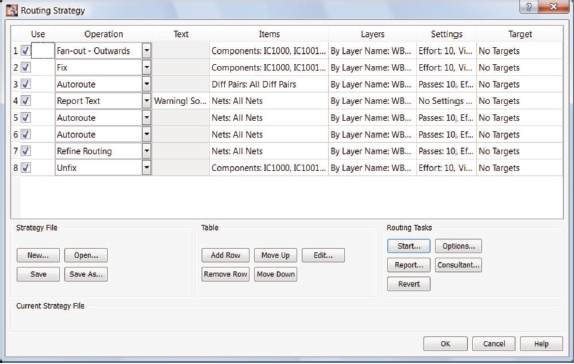Open an existing strategy file

(x=86, y=255)
